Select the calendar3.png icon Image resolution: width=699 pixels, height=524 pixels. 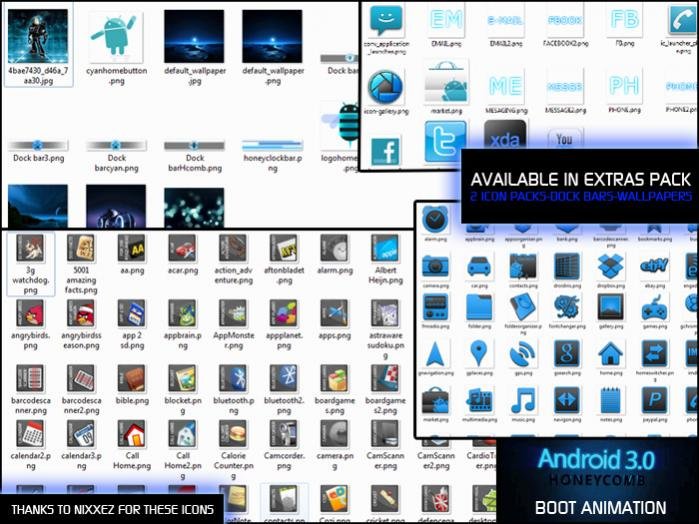(81, 433)
